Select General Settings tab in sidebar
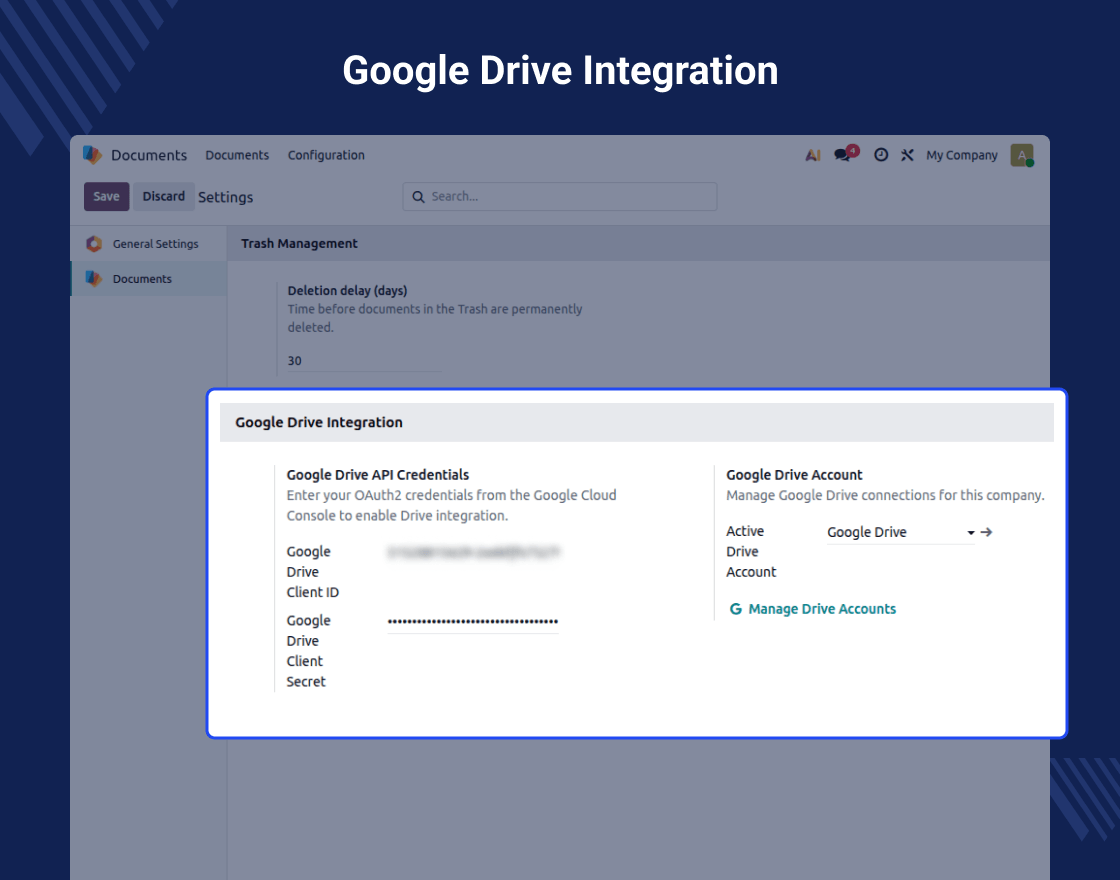The image size is (1120, 880). point(149,244)
